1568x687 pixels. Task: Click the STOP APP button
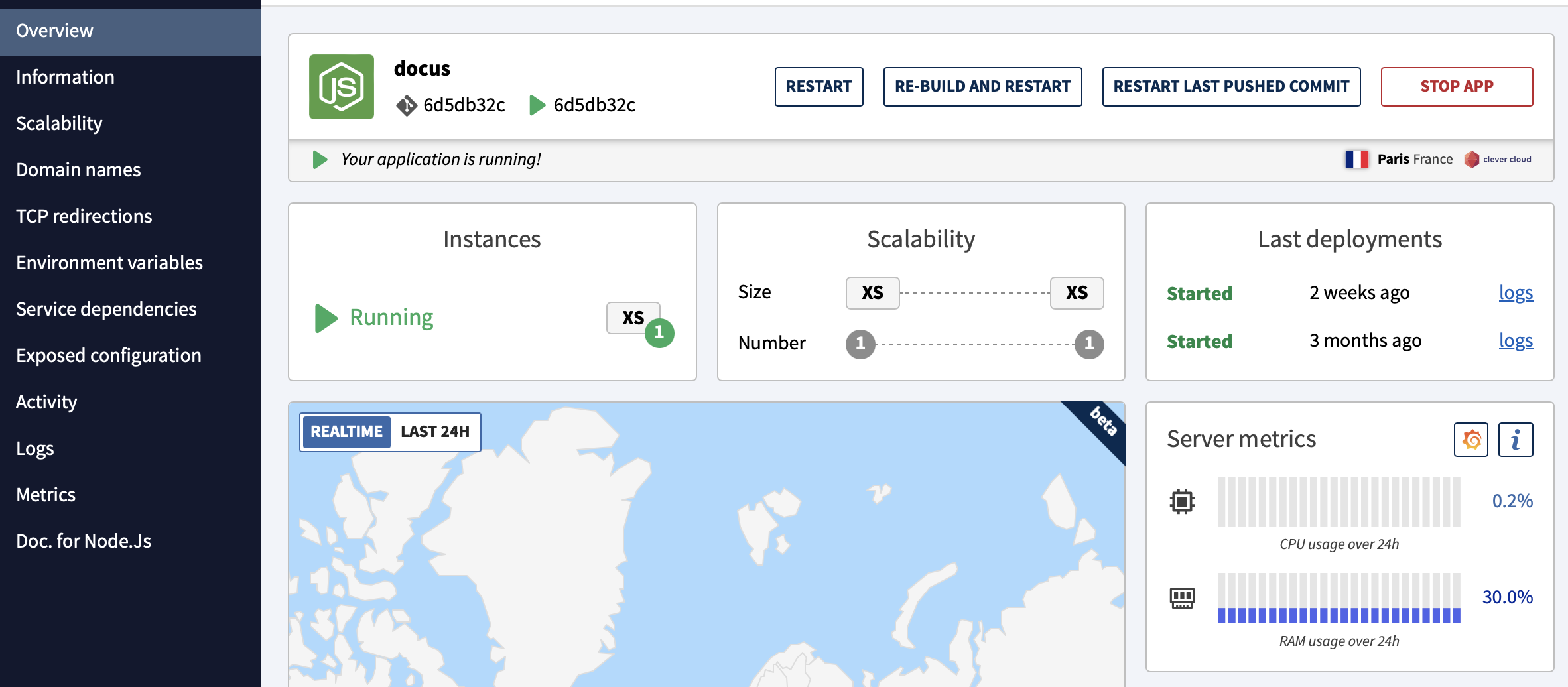(x=1457, y=86)
